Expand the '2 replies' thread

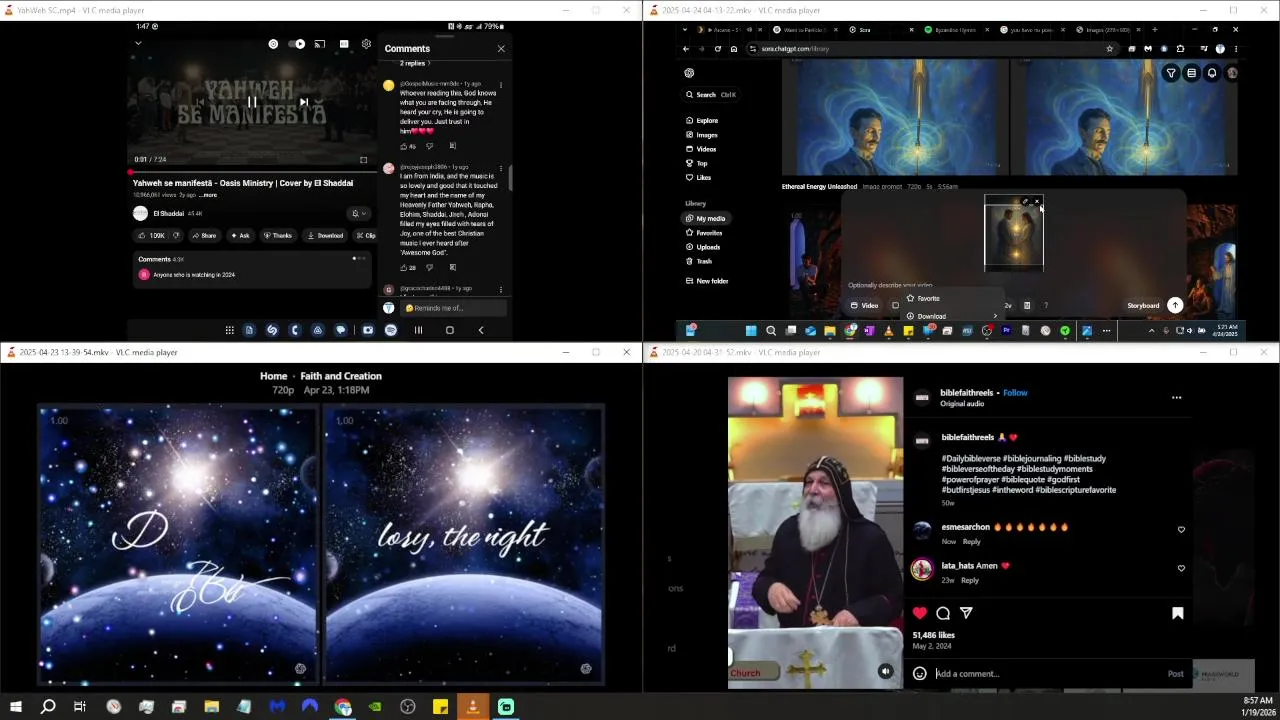pyautogui.click(x=415, y=63)
